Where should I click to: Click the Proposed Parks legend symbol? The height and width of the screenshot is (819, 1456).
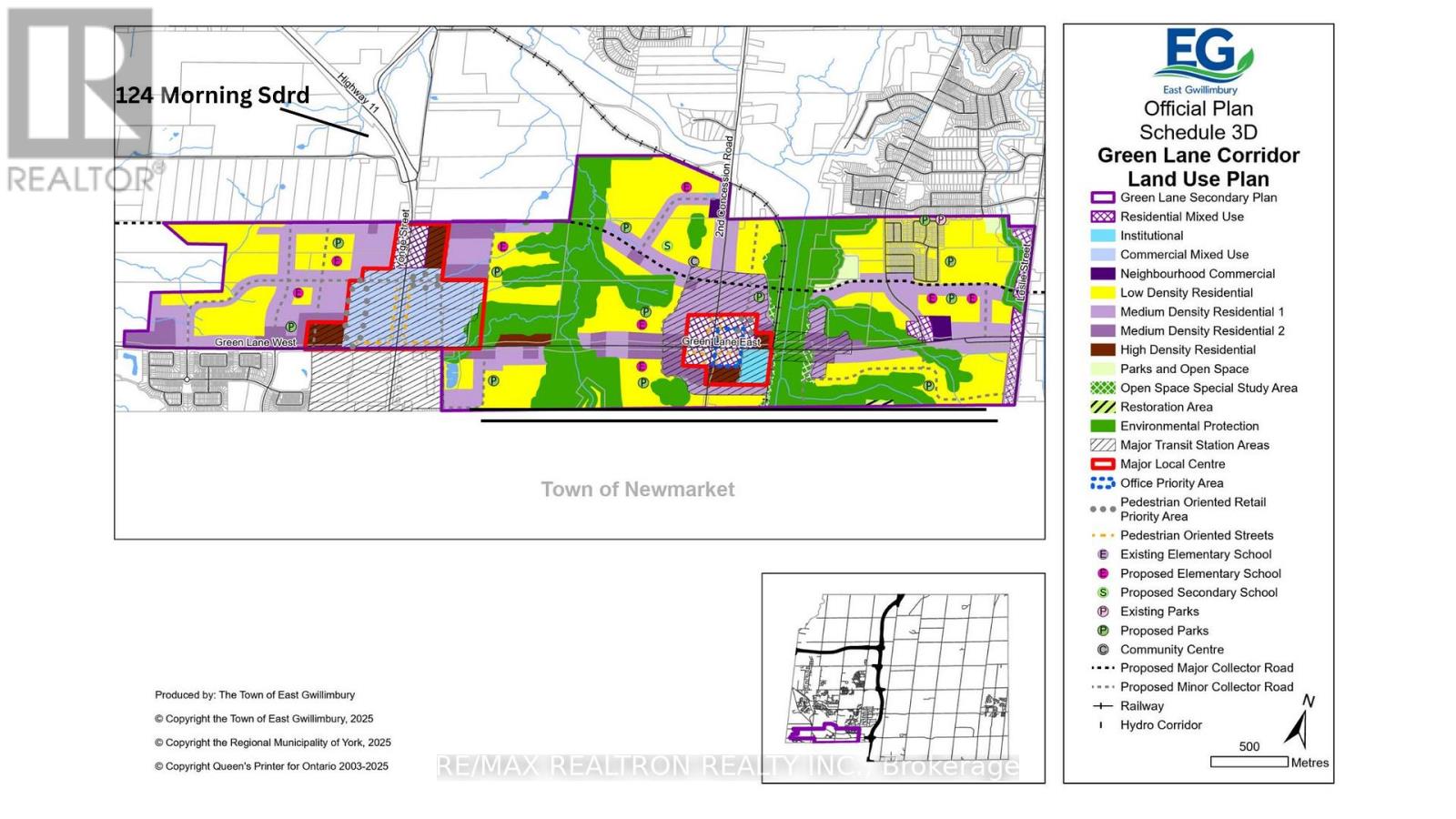pos(1103,631)
